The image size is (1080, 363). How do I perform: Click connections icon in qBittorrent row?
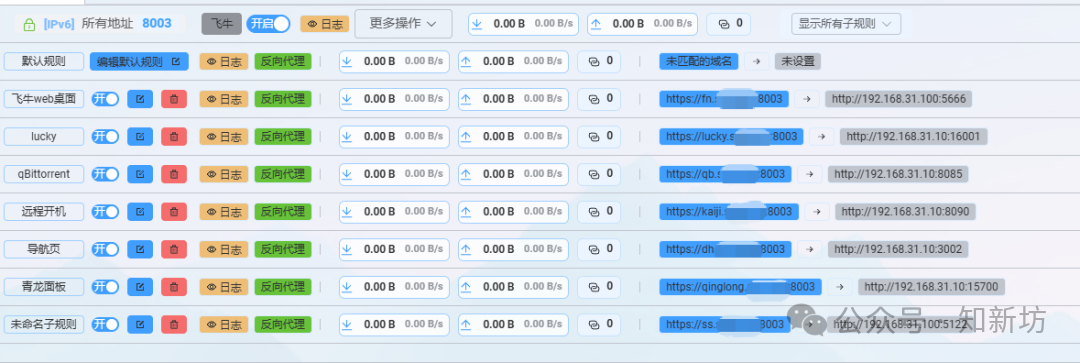tap(594, 174)
